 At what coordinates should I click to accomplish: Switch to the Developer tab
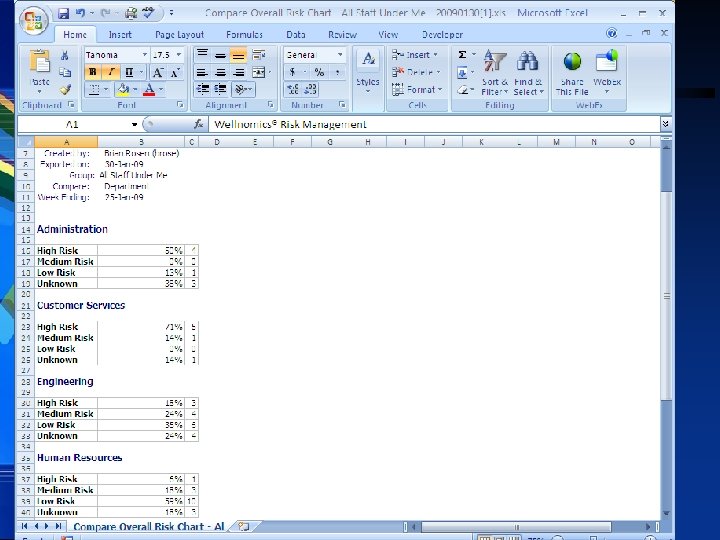tap(442, 34)
